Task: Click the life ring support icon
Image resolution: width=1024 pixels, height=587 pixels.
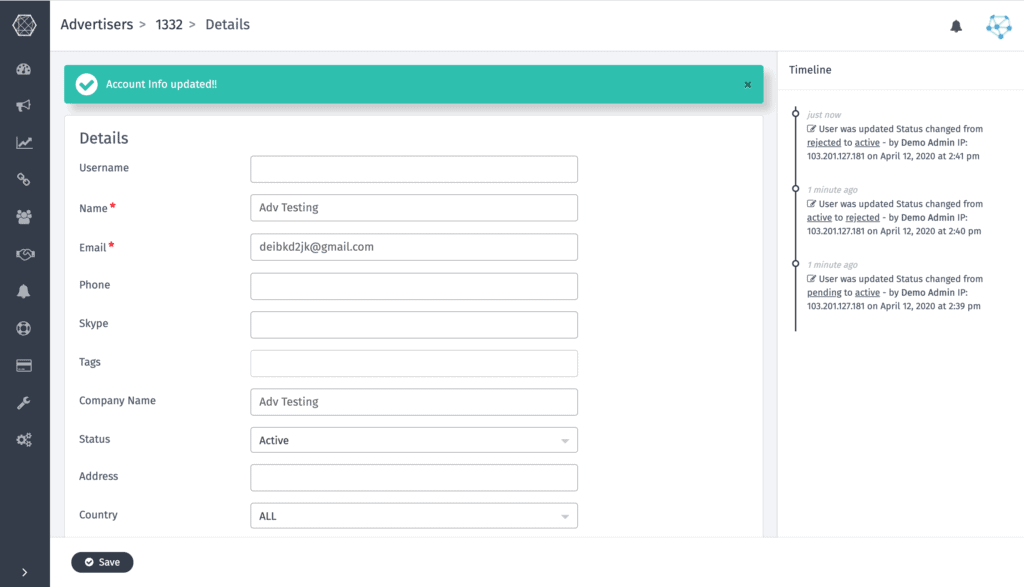Action: [24, 329]
